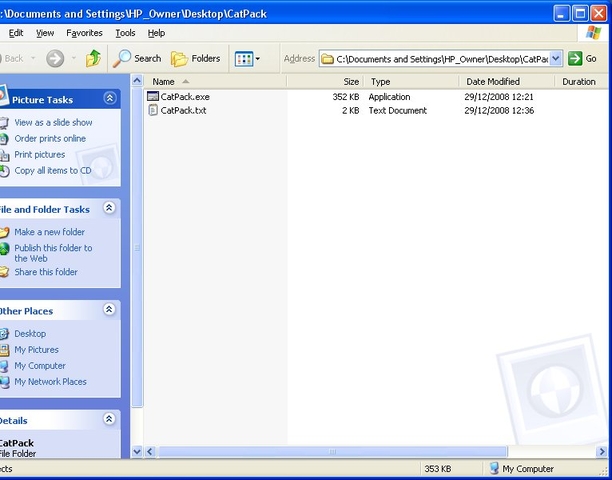Open the Help menu
This screenshot has width=612, height=480.
pos(156,33)
